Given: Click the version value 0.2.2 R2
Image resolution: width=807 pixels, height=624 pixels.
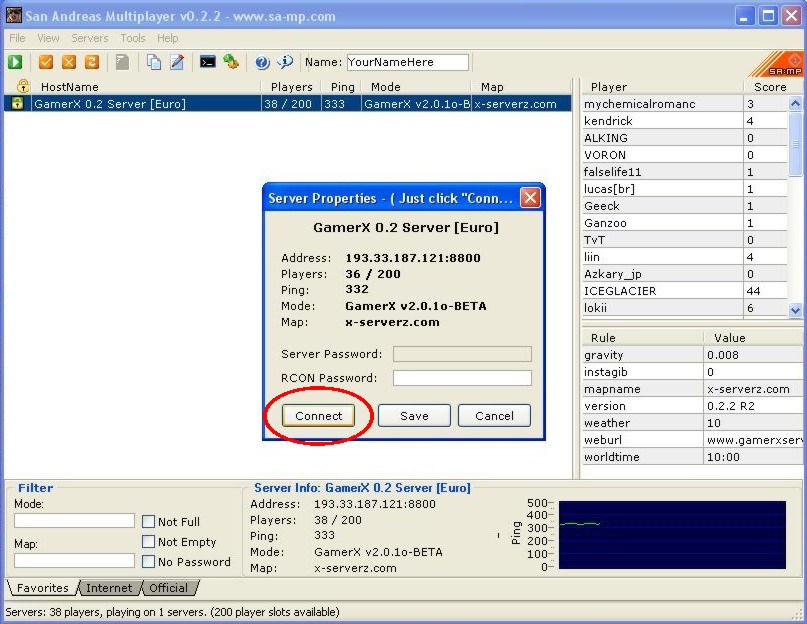Looking at the screenshot, I should click(x=731, y=406).
